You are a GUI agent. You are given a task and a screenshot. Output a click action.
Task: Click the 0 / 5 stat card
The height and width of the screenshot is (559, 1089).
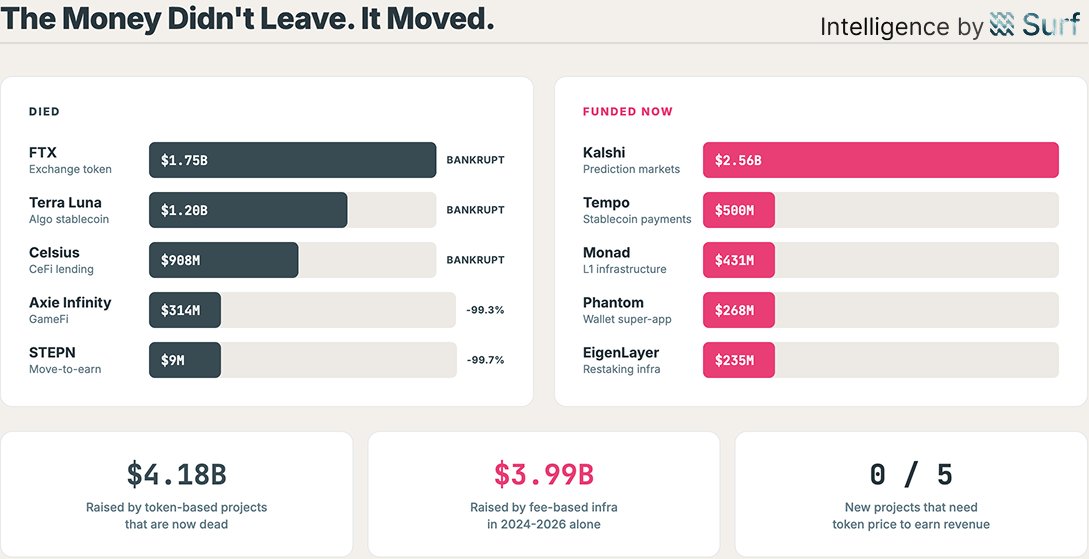pos(911,493)
